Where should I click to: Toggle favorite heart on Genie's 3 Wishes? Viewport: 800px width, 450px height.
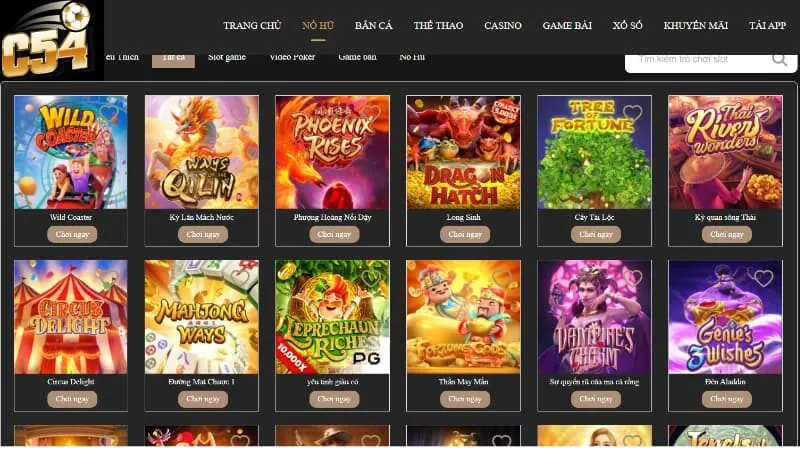763,278
